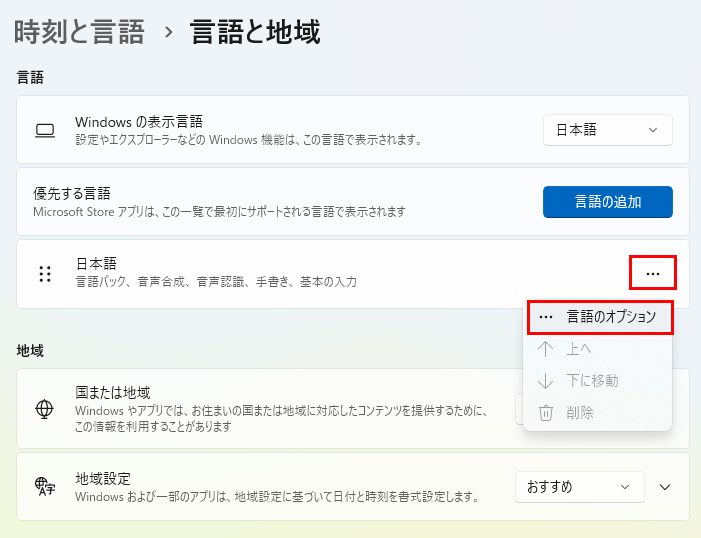Open the 日本語 display language dropdown
701x538 pixels.
point(607,130)
